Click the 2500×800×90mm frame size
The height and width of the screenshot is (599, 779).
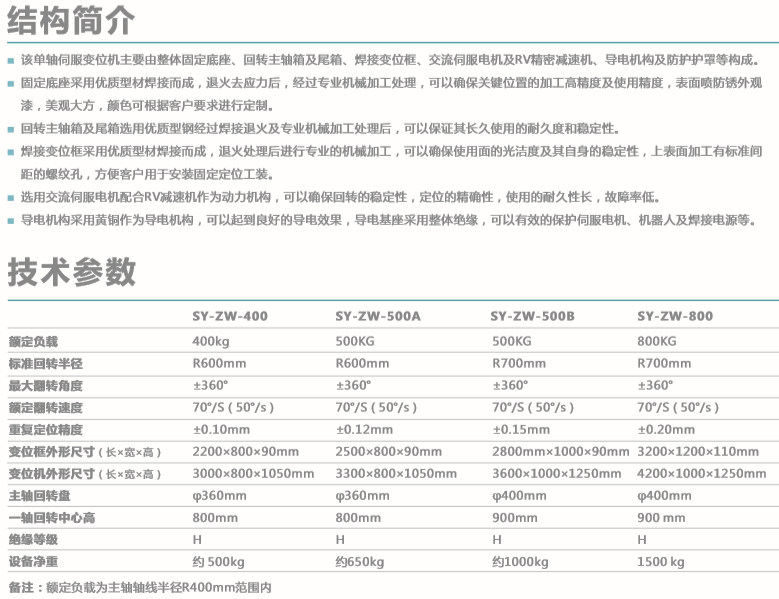(389, 451)
